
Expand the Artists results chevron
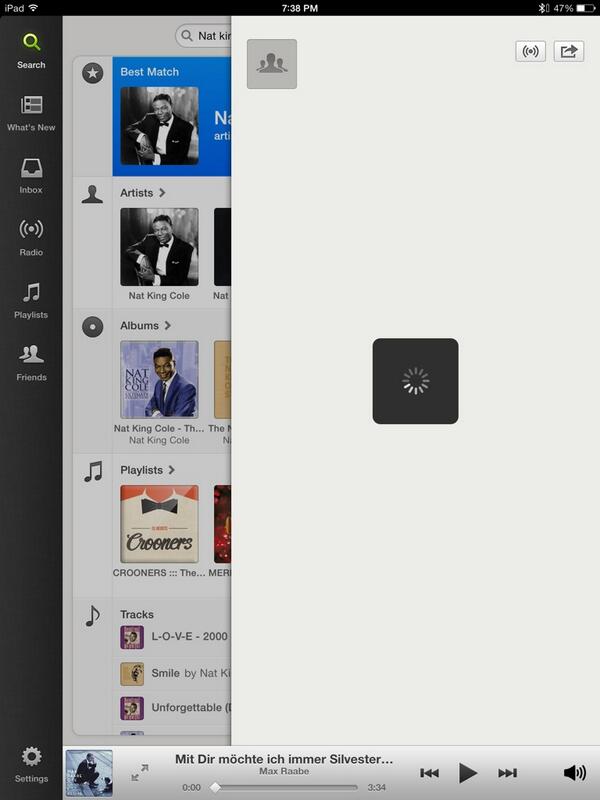pos(162,193)
